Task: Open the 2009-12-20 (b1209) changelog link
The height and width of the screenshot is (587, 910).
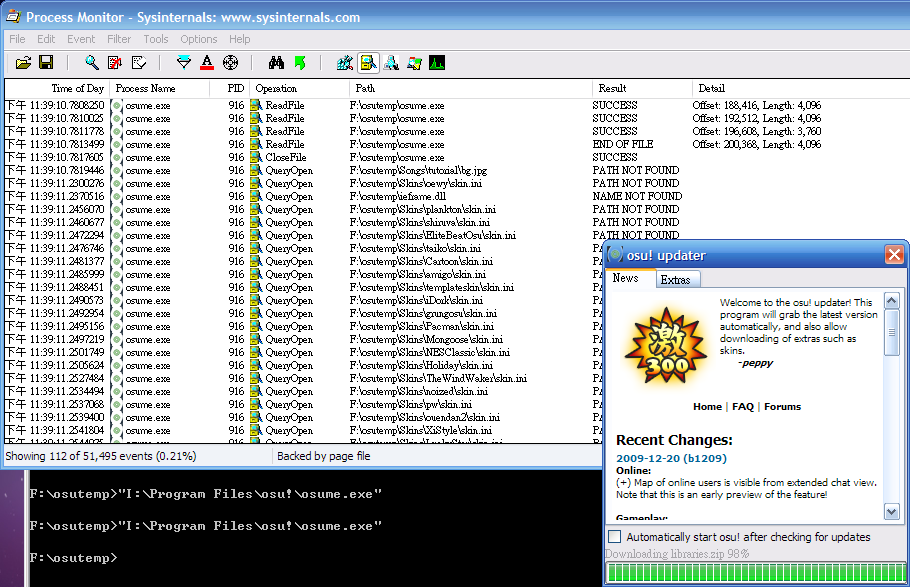Action: click(671, 458)
